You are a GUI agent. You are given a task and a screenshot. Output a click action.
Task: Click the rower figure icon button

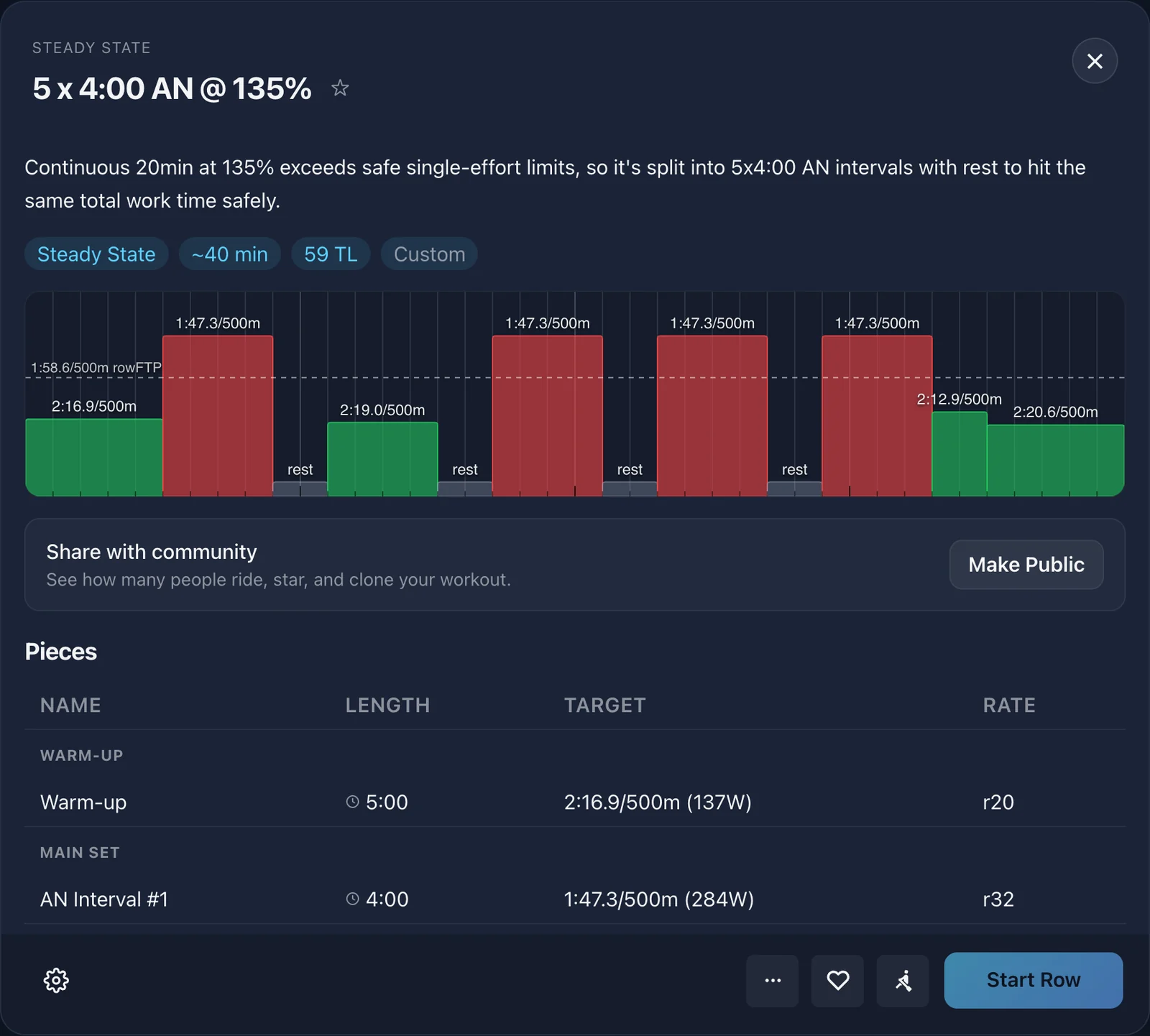[903, 981]
